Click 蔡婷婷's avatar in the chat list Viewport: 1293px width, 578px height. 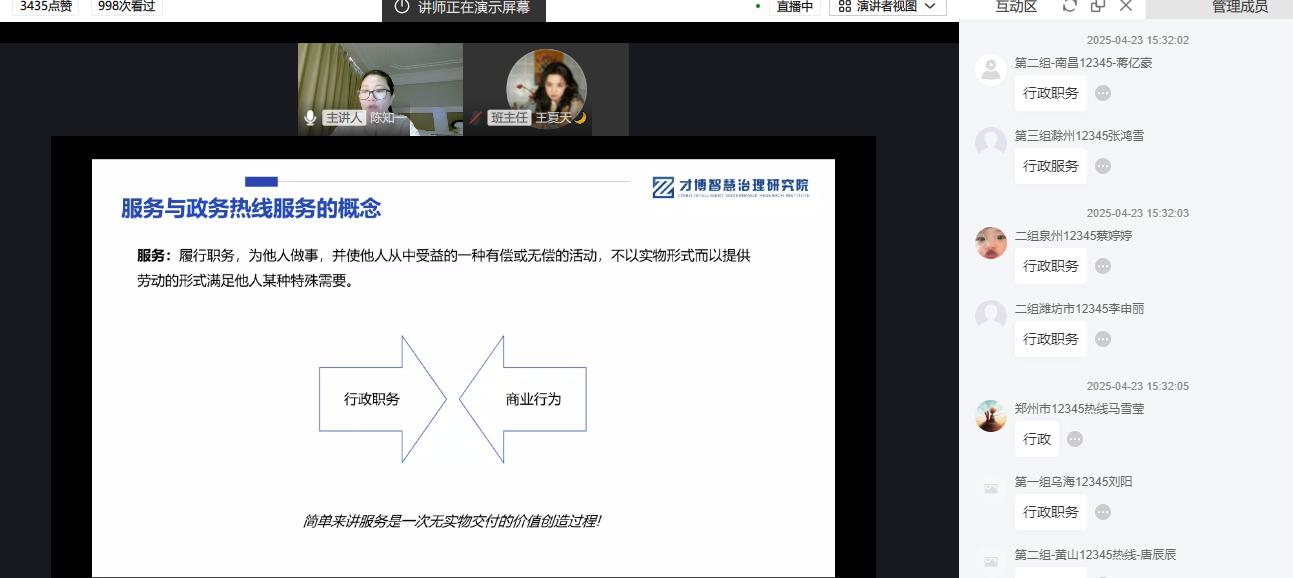point(991,243)
